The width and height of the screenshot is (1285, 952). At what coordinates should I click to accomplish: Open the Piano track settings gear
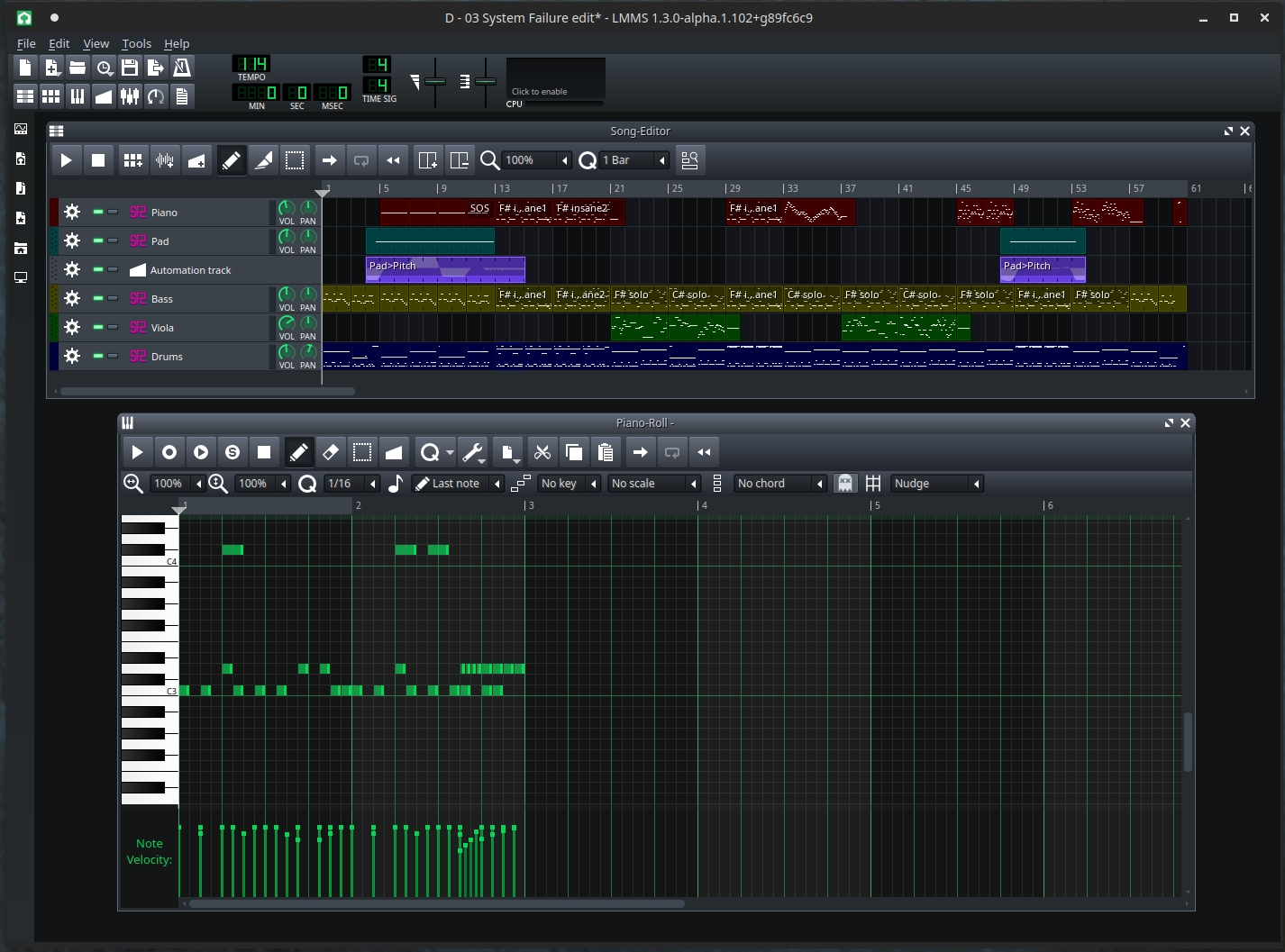[72, 213]
